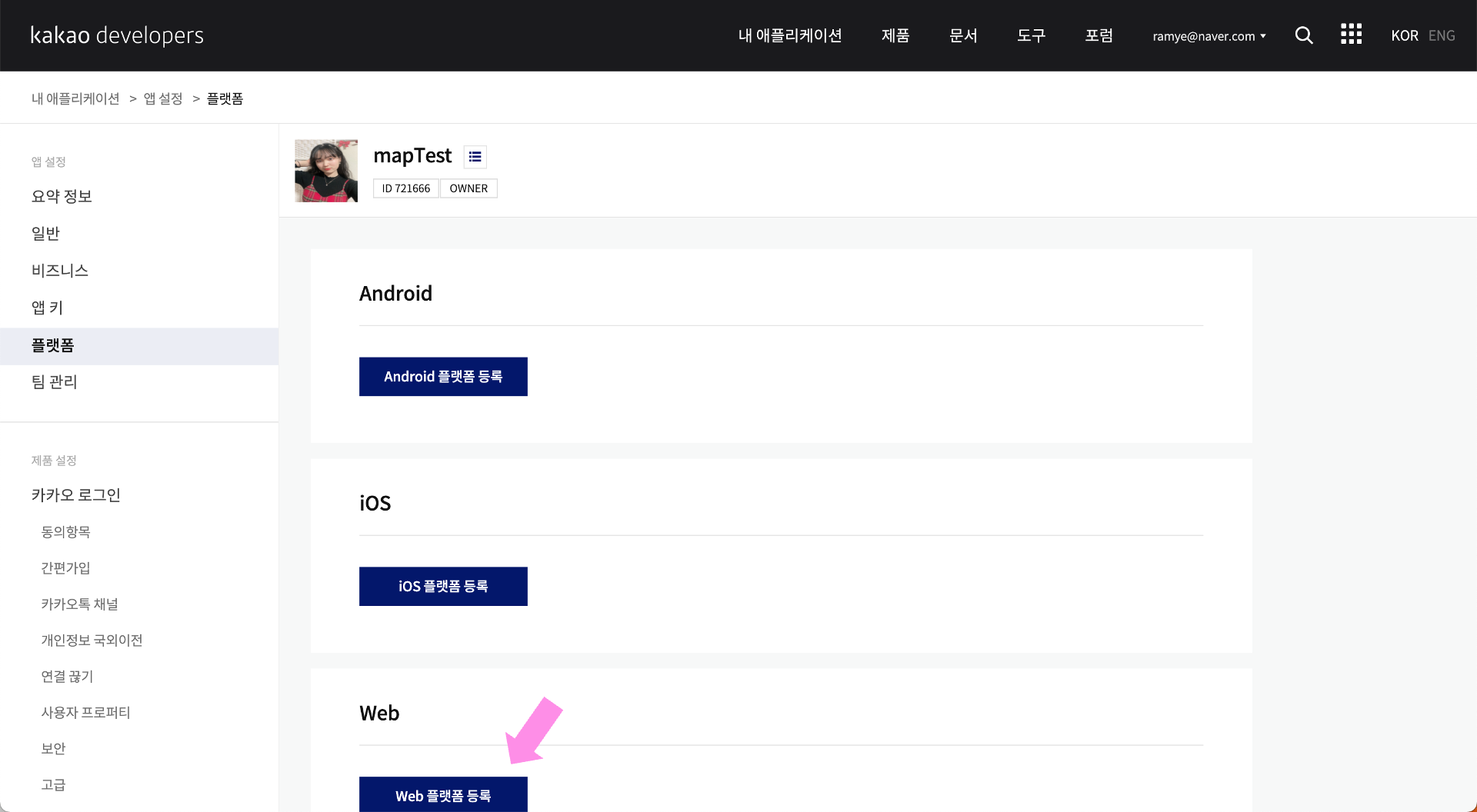Image resolution: width=1477 pixels, height=812 pixels.
Task: Open the 제품 top menu
Action: (x=895, y=35)
